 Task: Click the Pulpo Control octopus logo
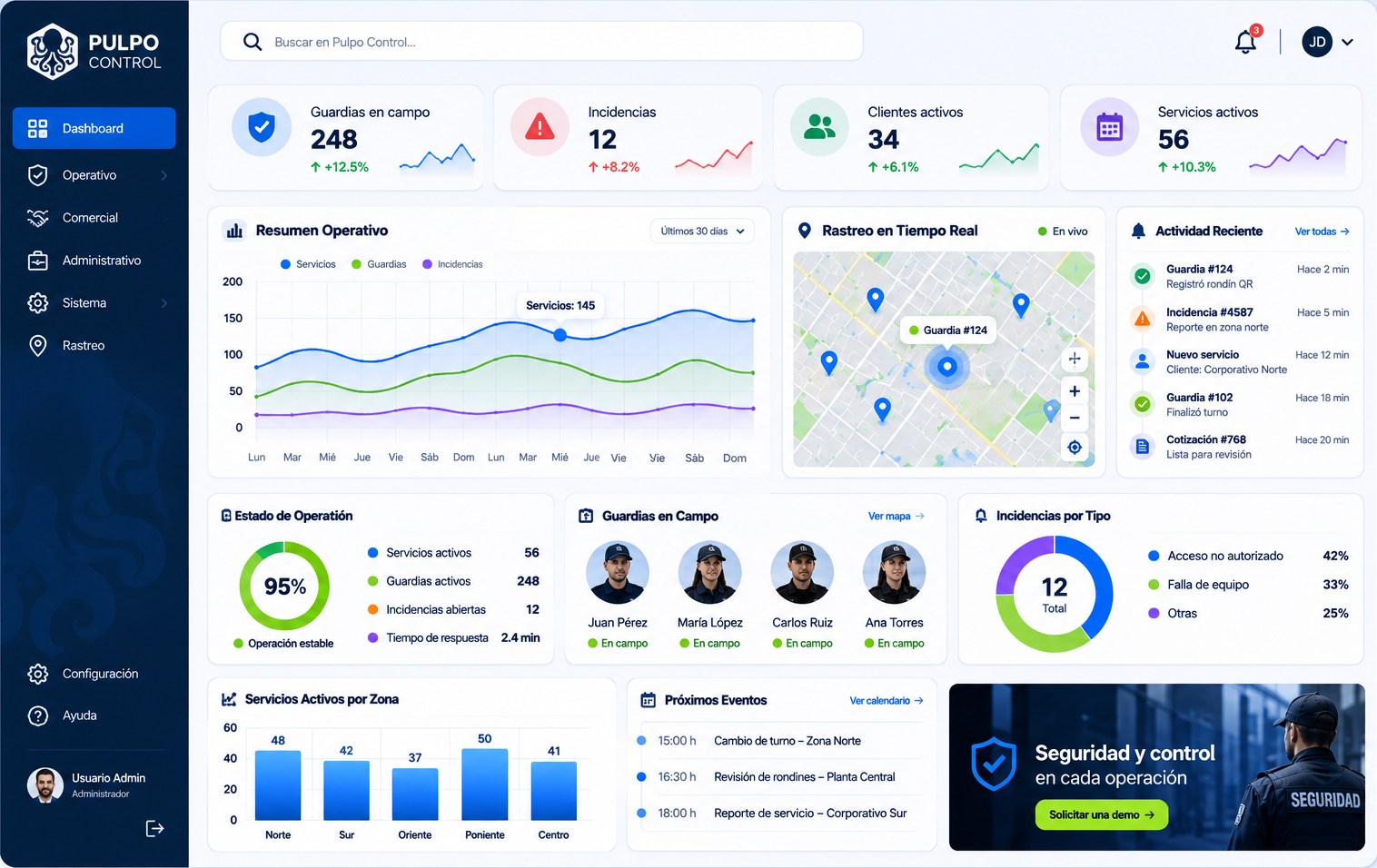(53, 51)
